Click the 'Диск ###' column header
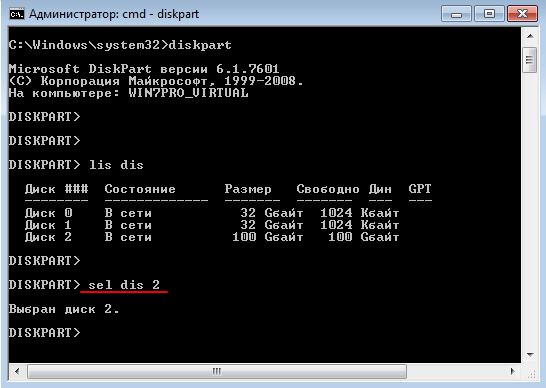 pyautogui.click(x=56, y=189)
